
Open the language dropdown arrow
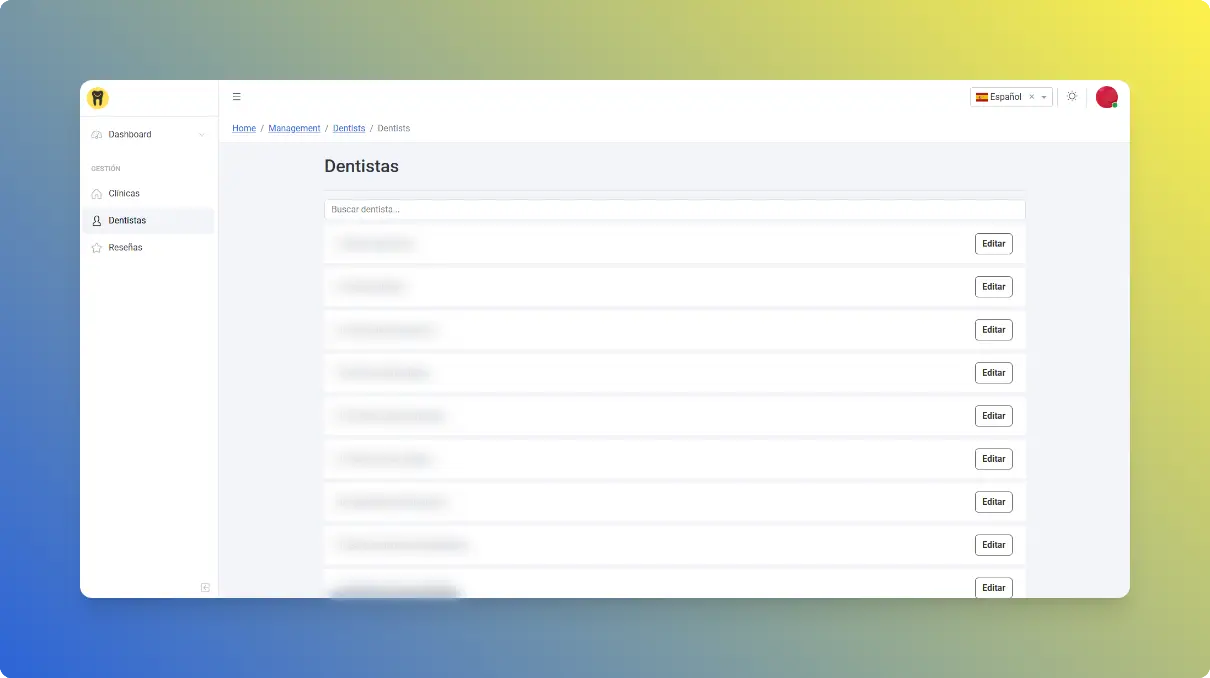click(x=1044, y=97)
